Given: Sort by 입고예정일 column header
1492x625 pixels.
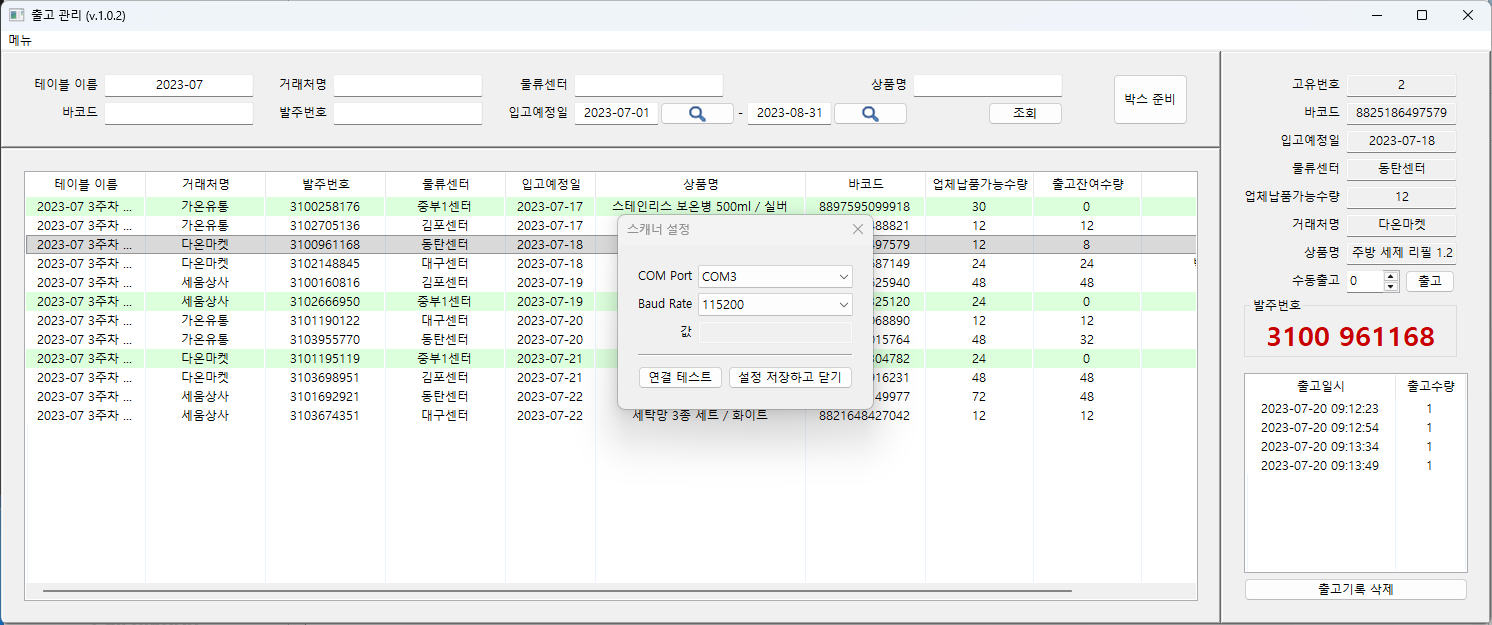Looking at the screenshot, I should 551,185.
